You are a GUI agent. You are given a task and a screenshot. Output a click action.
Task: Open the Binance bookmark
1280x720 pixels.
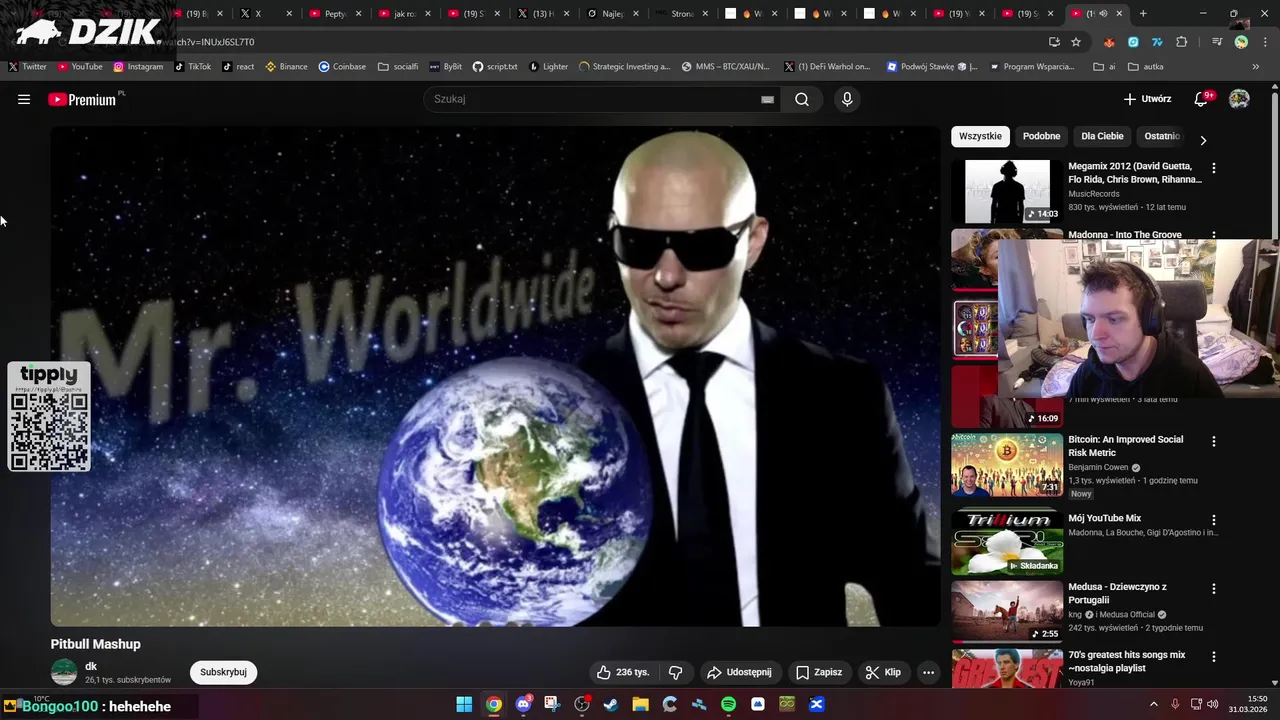286,66
